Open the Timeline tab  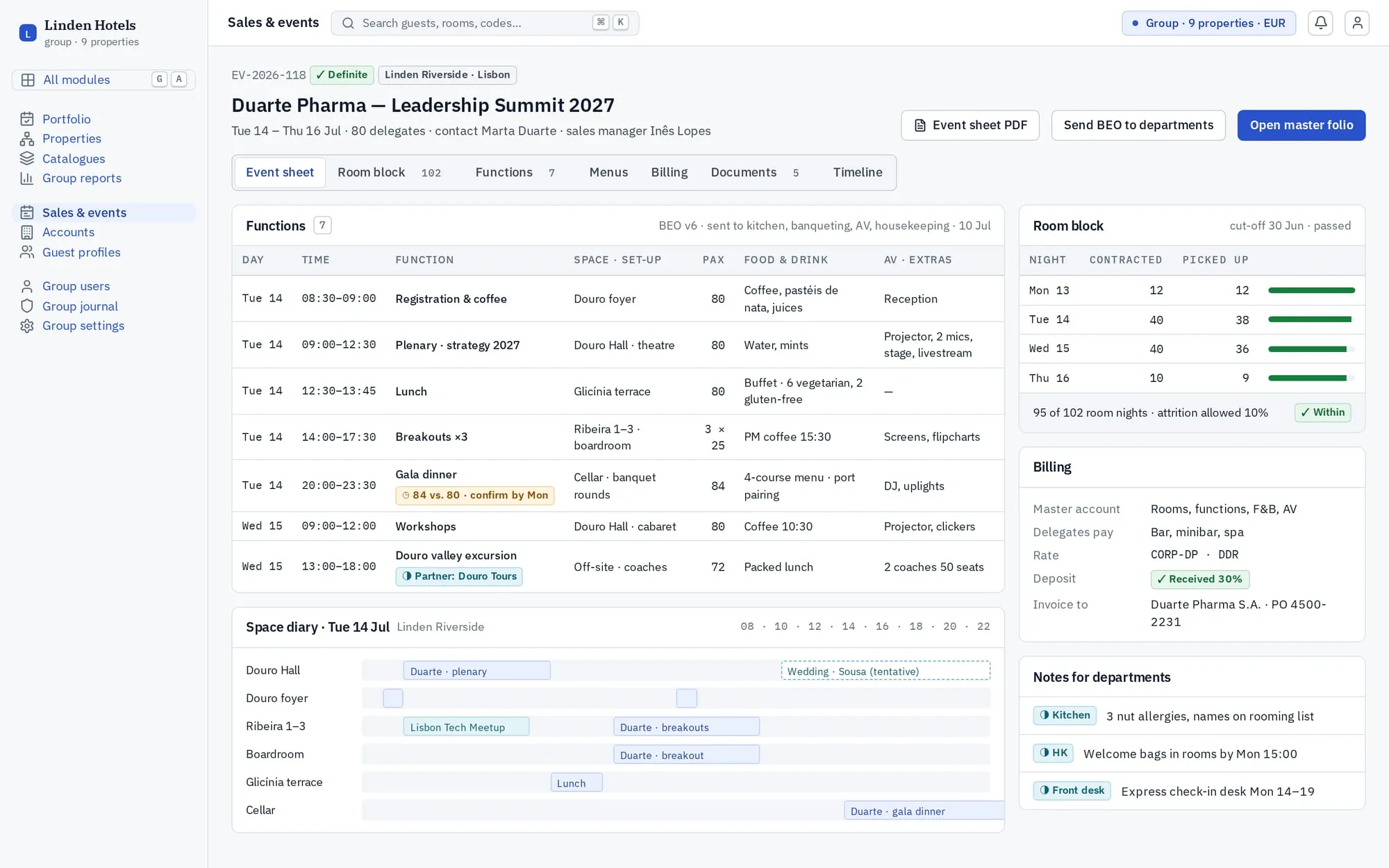(858, 172)
